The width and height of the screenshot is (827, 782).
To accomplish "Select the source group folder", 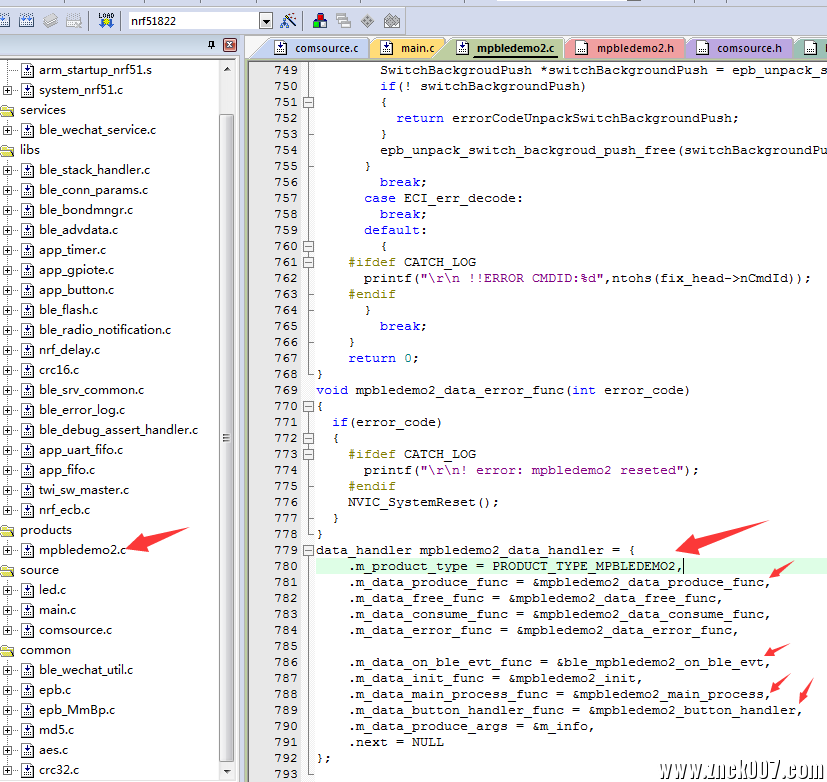I will tap(39, 571).
